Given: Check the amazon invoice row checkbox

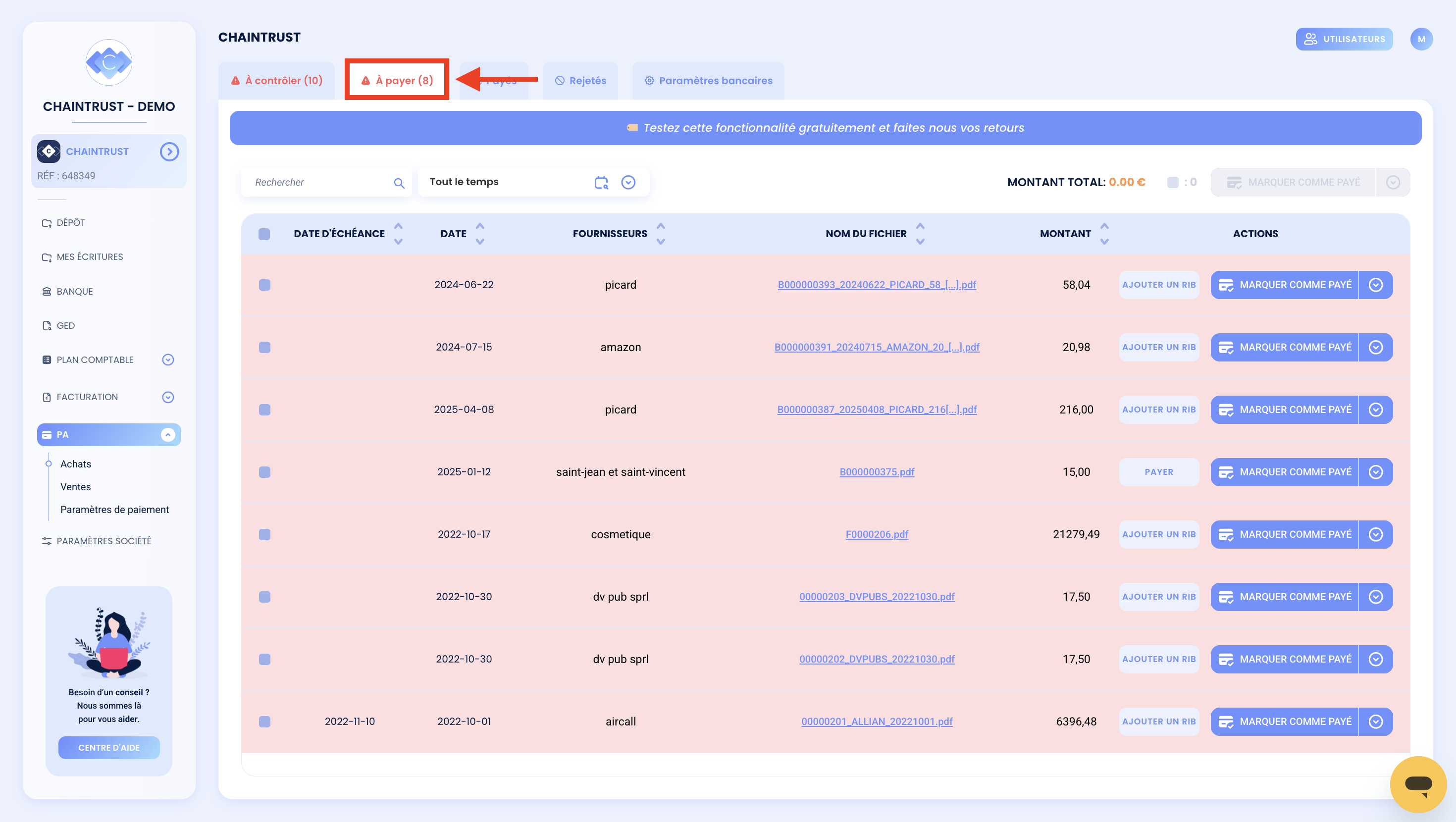Looking at the screenshot, I should coord(264,347).
